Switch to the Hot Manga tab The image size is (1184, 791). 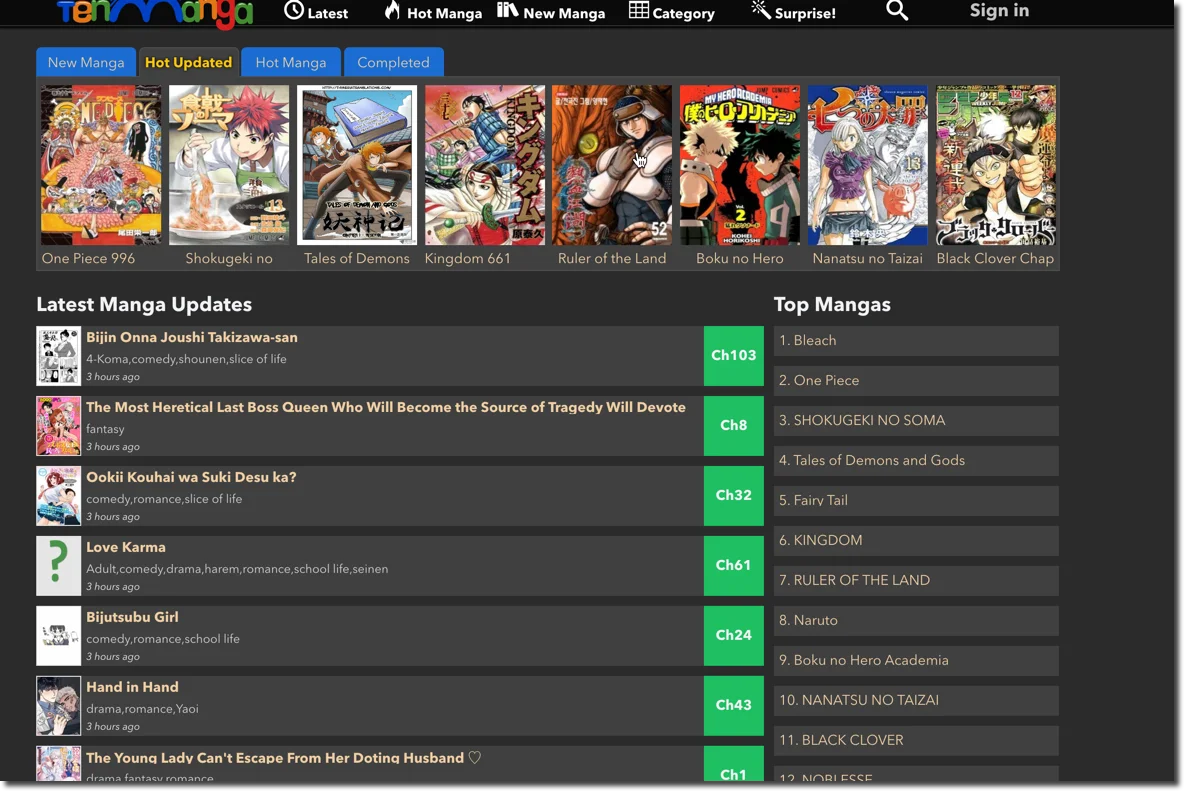(291, 63)
